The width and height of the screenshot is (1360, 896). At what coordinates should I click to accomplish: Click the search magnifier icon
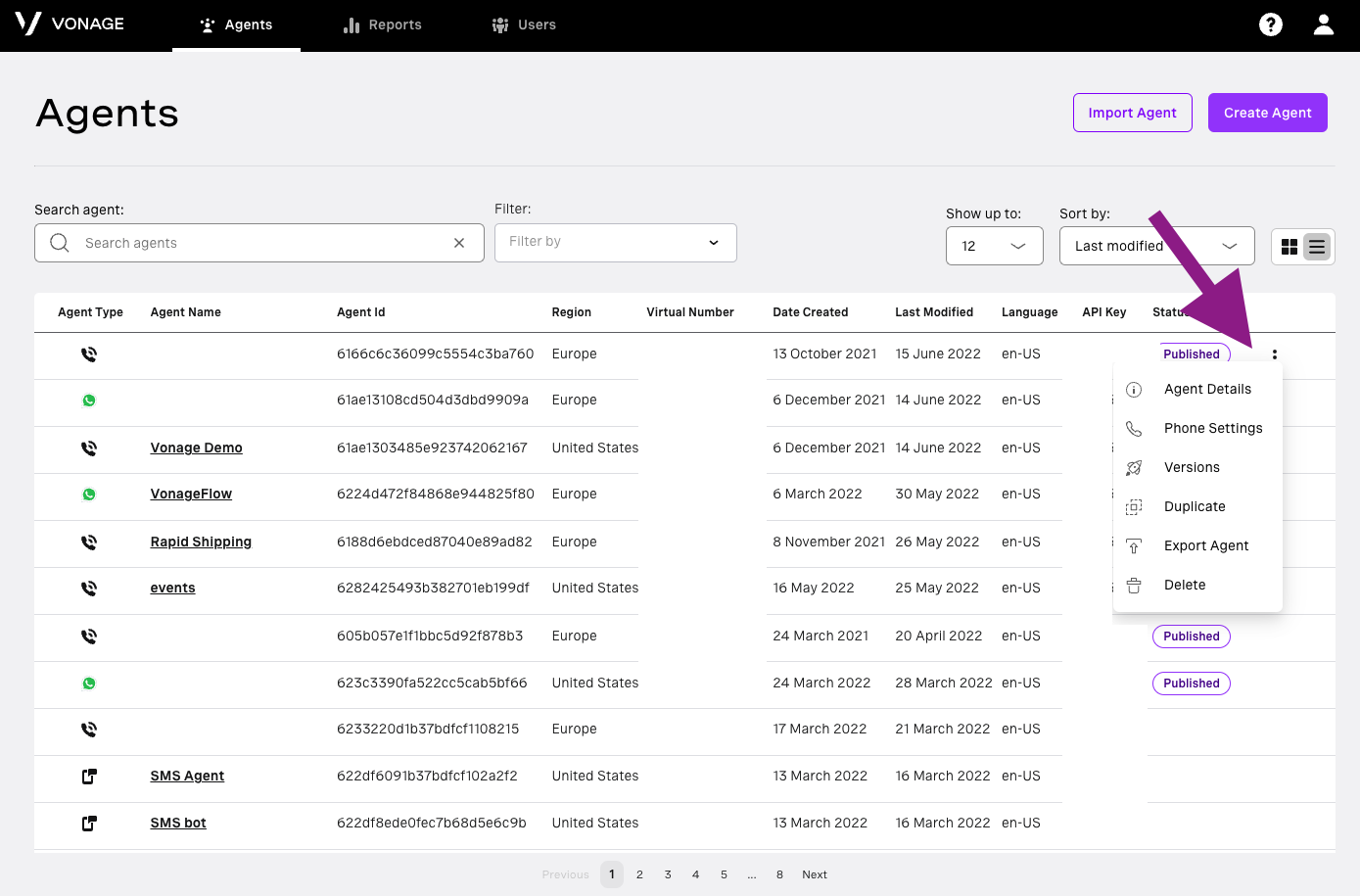(x=60, y=243)
